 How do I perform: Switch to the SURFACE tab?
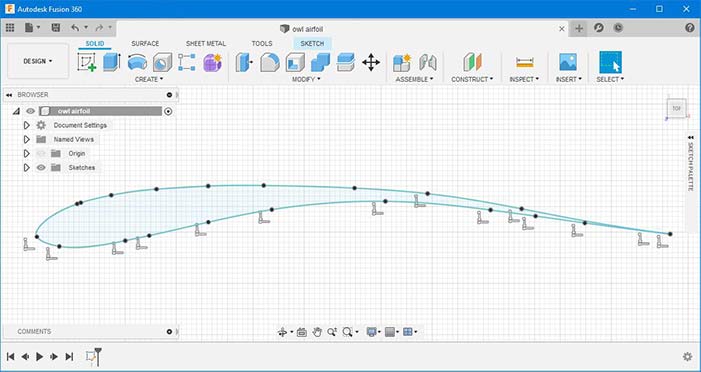click(145, 43)
